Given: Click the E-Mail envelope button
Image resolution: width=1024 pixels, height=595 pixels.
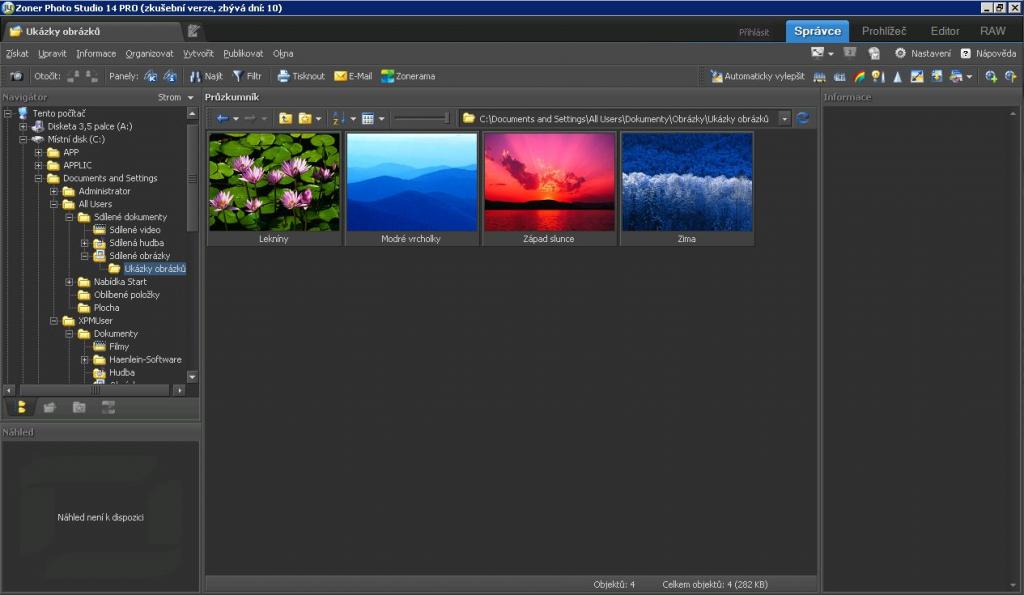Looking at the screenshot, I should point(353,76).
